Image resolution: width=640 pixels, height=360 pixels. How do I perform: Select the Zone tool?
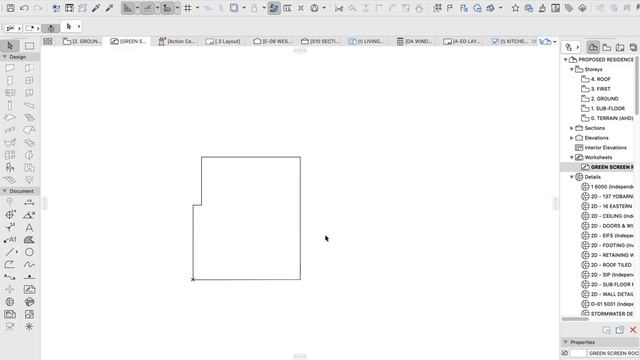pos(29,167)
